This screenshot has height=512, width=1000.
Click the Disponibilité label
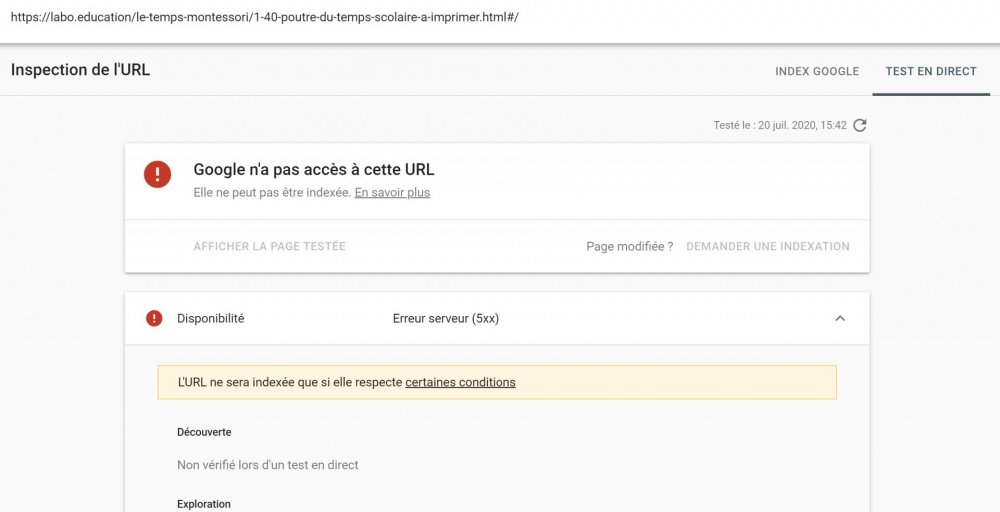tap(210, 318)
